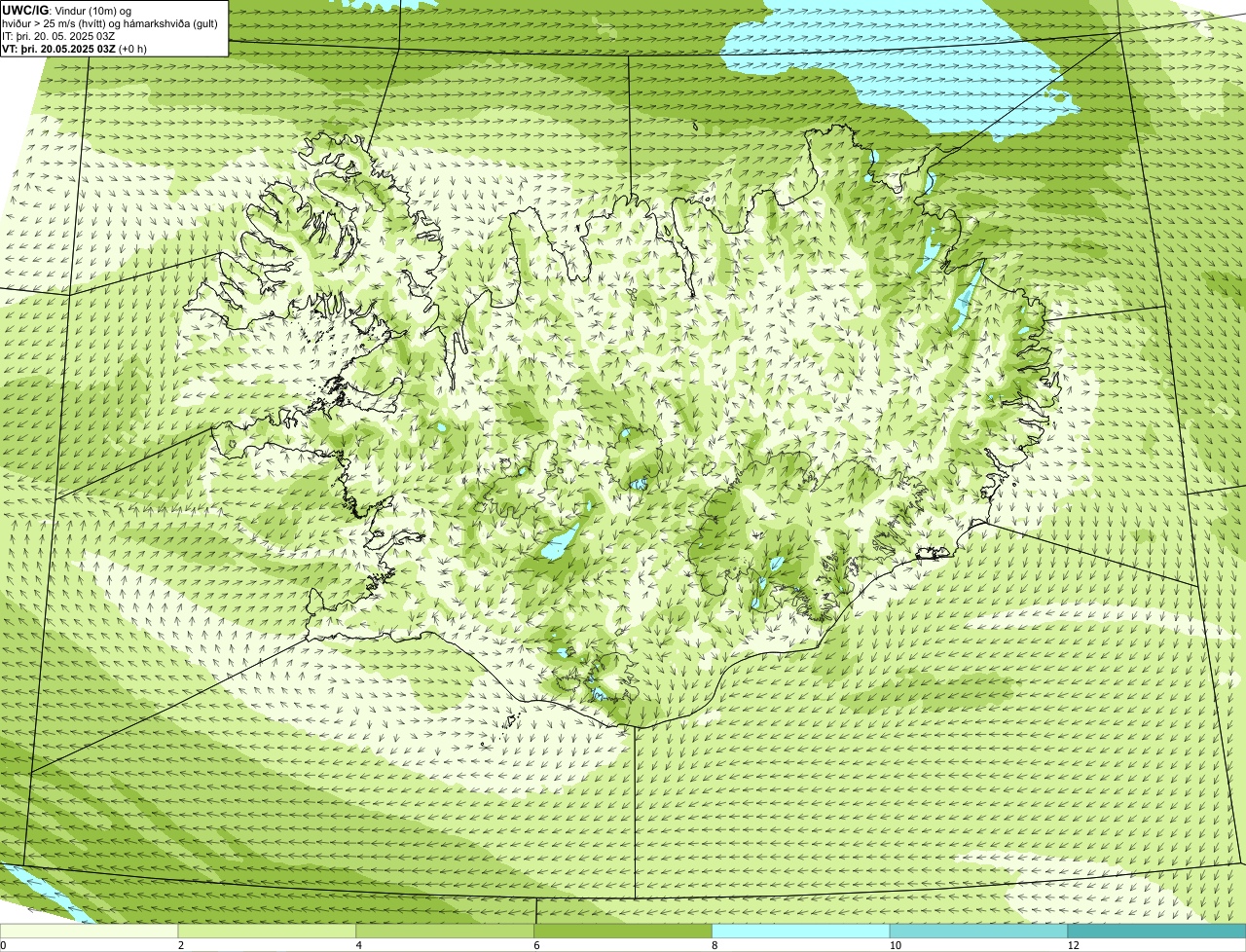Viewport: 1246px width, 952px height.
Task: Click the legend value "4"
Action: coord(358,945)
